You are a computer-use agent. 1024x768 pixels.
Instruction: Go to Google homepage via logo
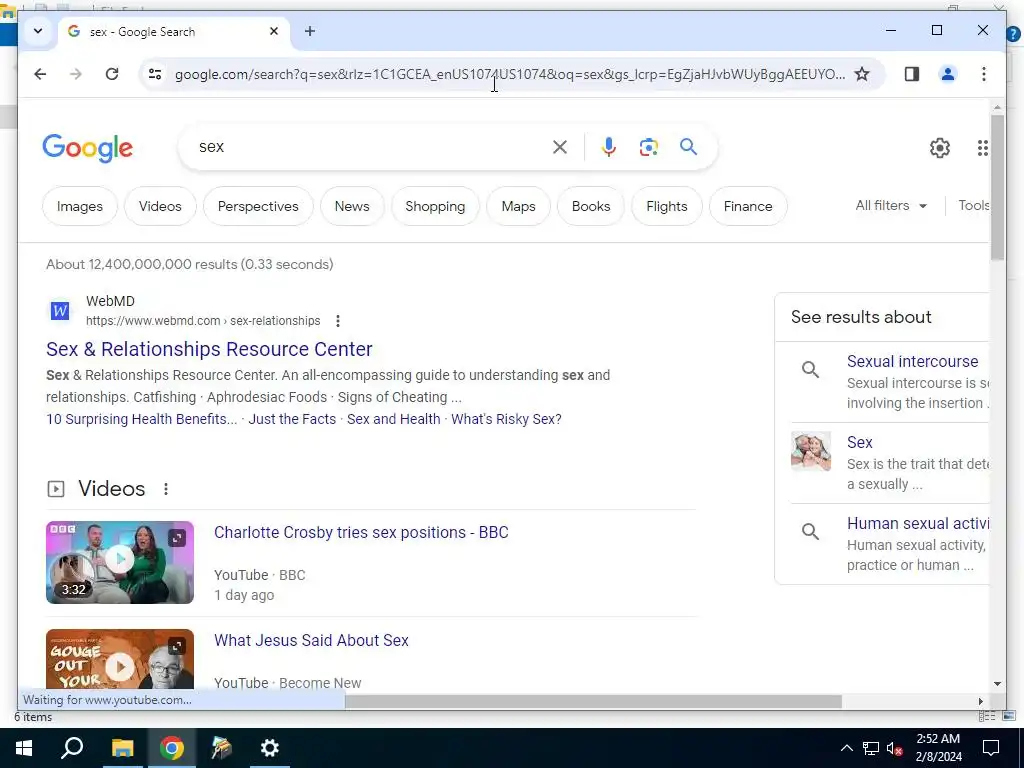[x=88, y=148]
